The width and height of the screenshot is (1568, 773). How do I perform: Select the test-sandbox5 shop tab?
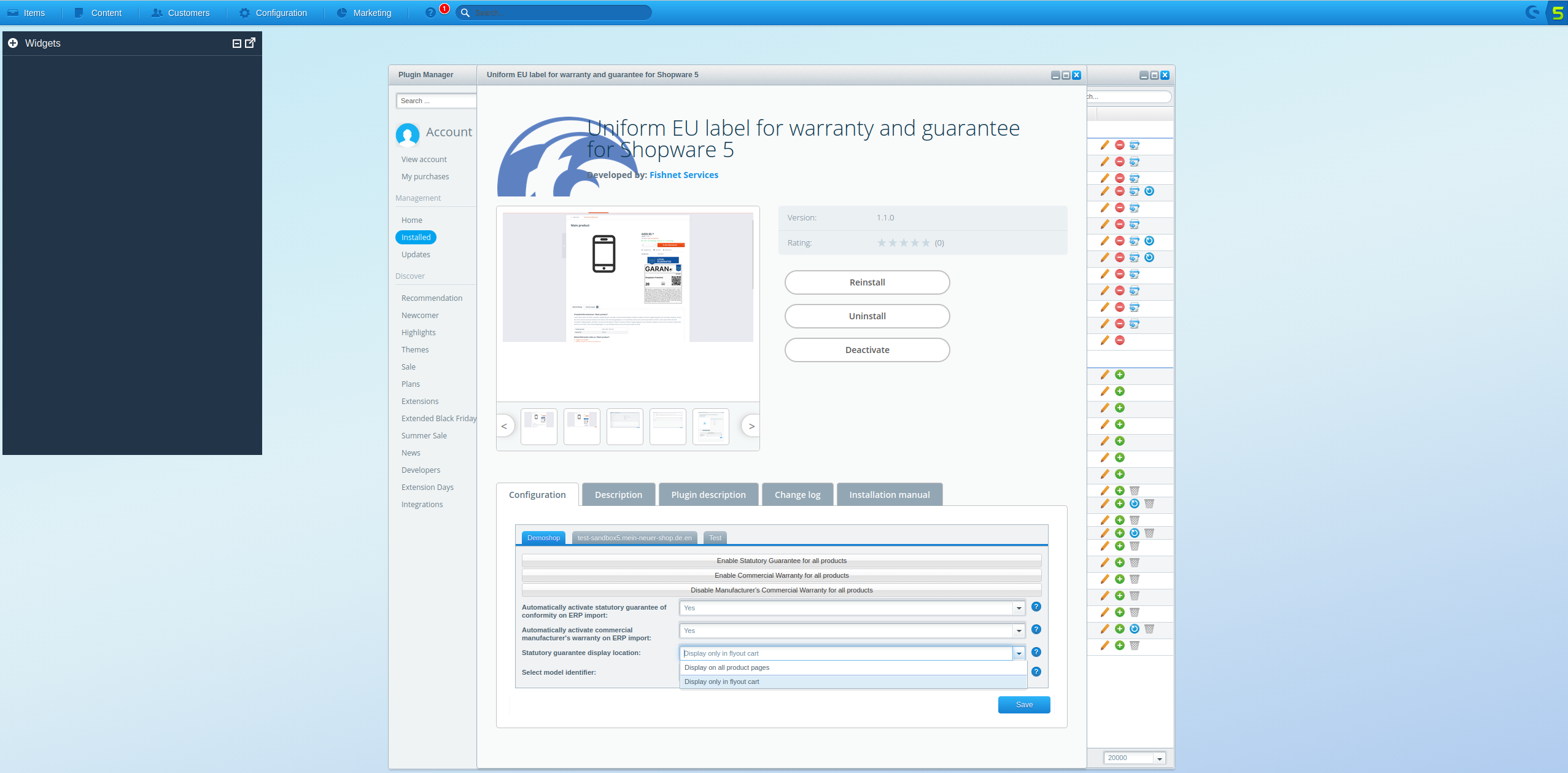coord(634,538)
